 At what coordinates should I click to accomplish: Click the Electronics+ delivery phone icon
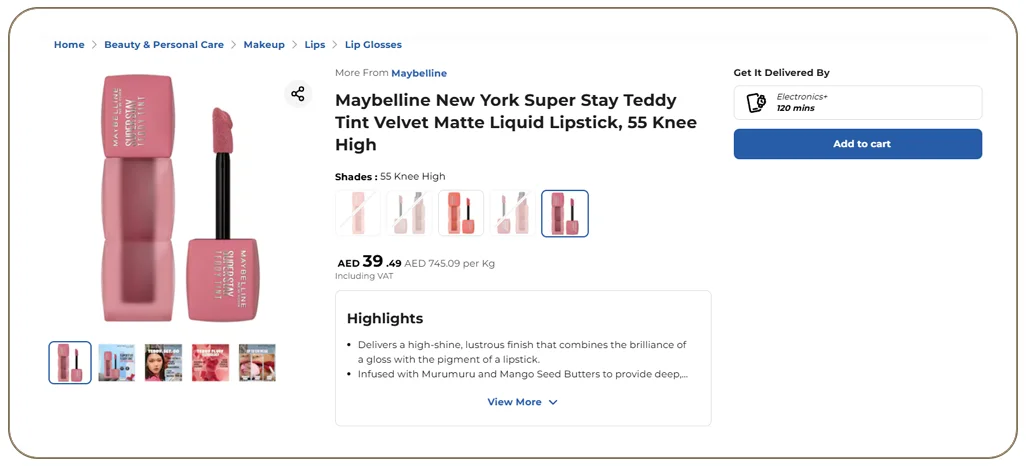pyautogui.click(x=756, y=103)
